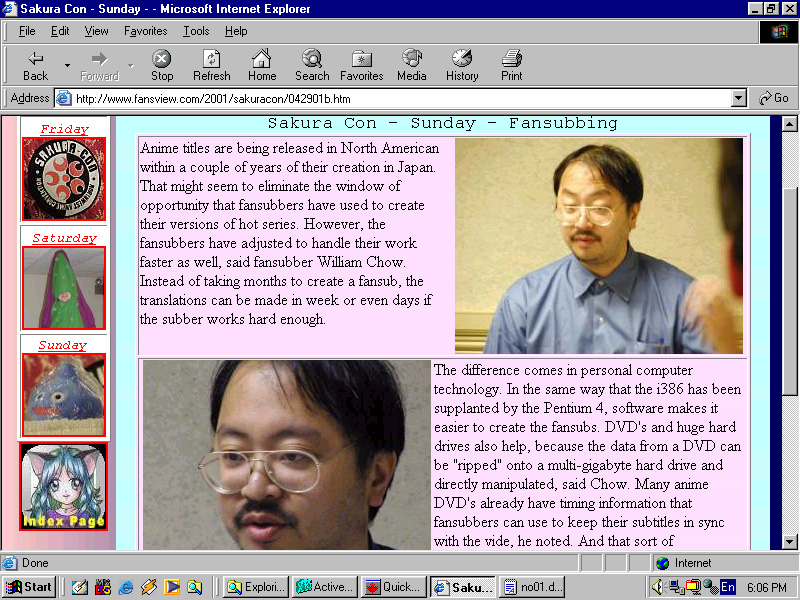The image size is (800, 600).
Task: Click the Go button
Action: 773,98
